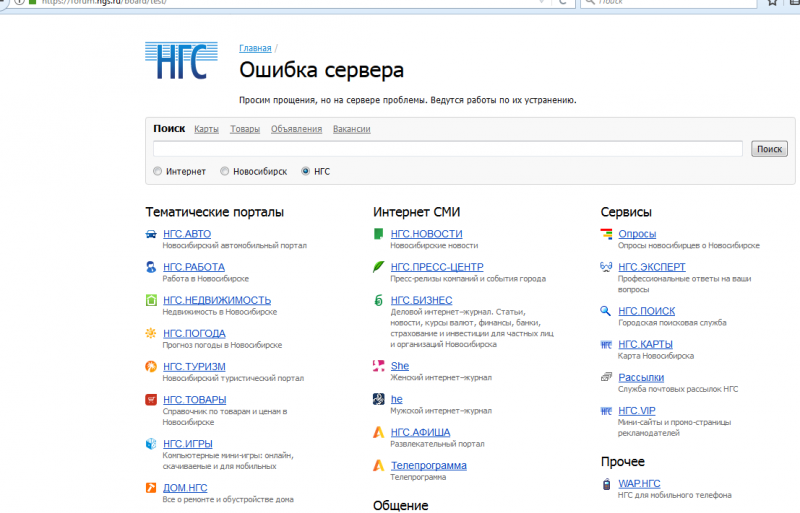Viewport: 800px width, 513px height.
Task: Open the НГС.ТОВАРЫ link
Action: [194, 400]
